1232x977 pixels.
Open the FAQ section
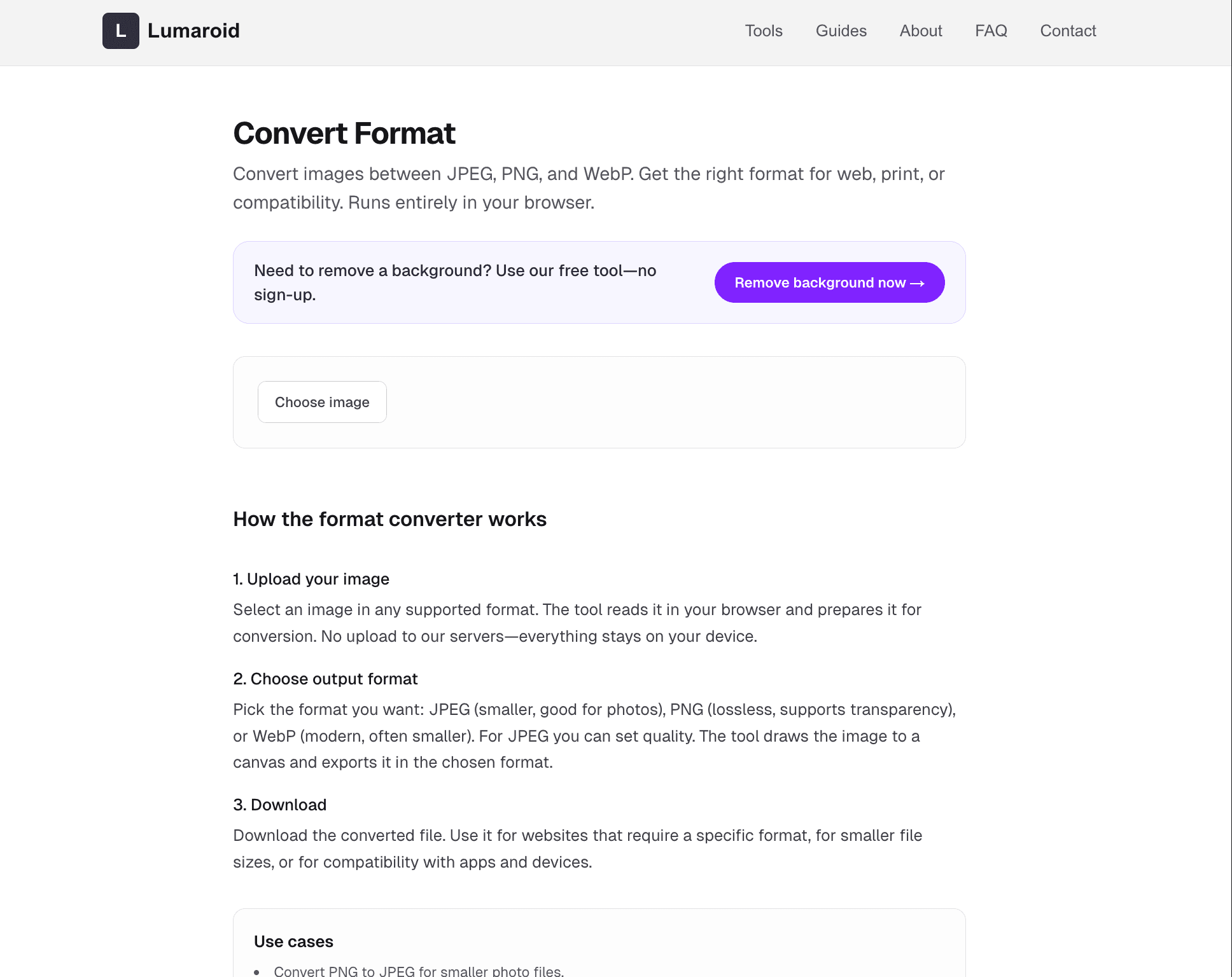pyautogui.click(x=991, y=31)
